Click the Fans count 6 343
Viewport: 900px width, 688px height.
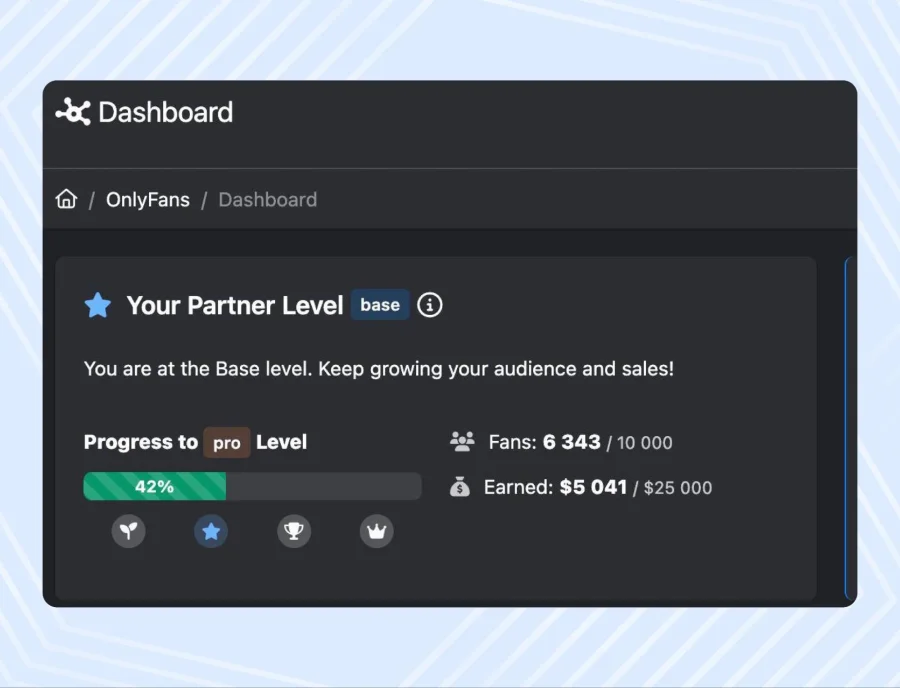(x=571, y=442)
